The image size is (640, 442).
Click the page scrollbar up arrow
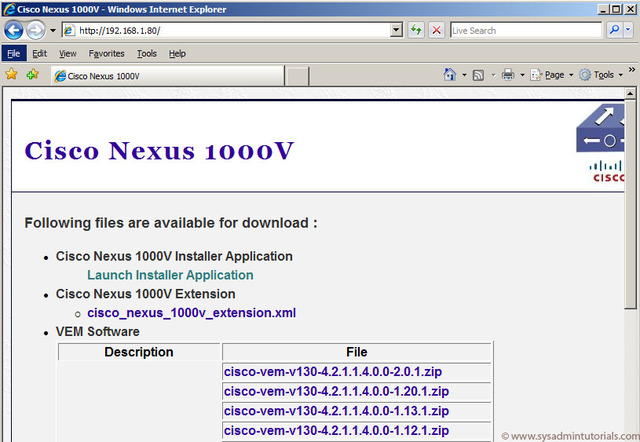click(630, 93)
